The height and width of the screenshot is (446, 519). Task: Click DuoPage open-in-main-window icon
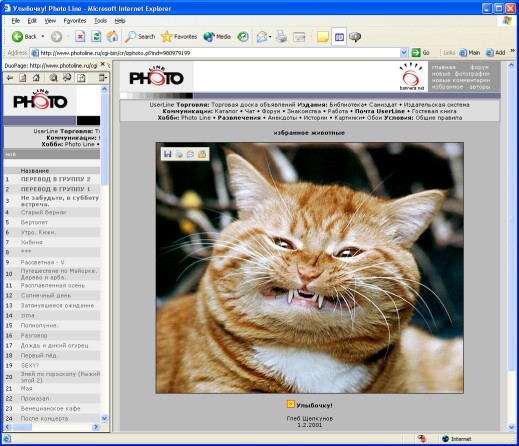(81, 78)
